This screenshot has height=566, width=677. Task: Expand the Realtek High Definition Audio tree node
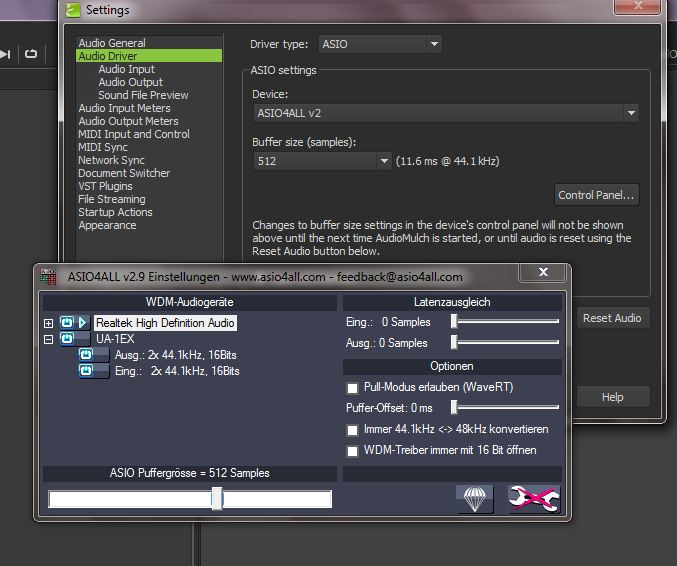pos(48,323)
